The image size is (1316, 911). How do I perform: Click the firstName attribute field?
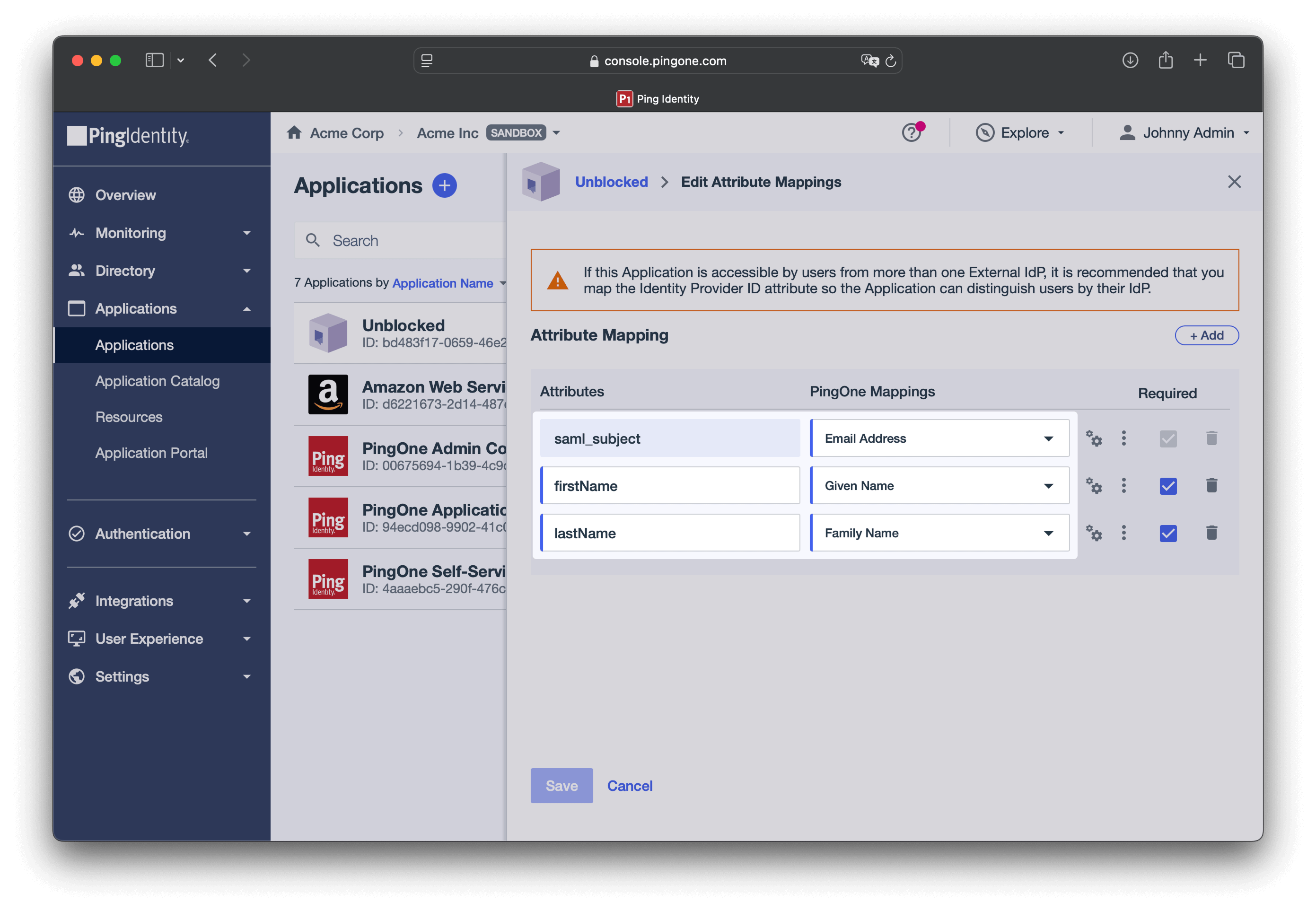pos(670,486)
